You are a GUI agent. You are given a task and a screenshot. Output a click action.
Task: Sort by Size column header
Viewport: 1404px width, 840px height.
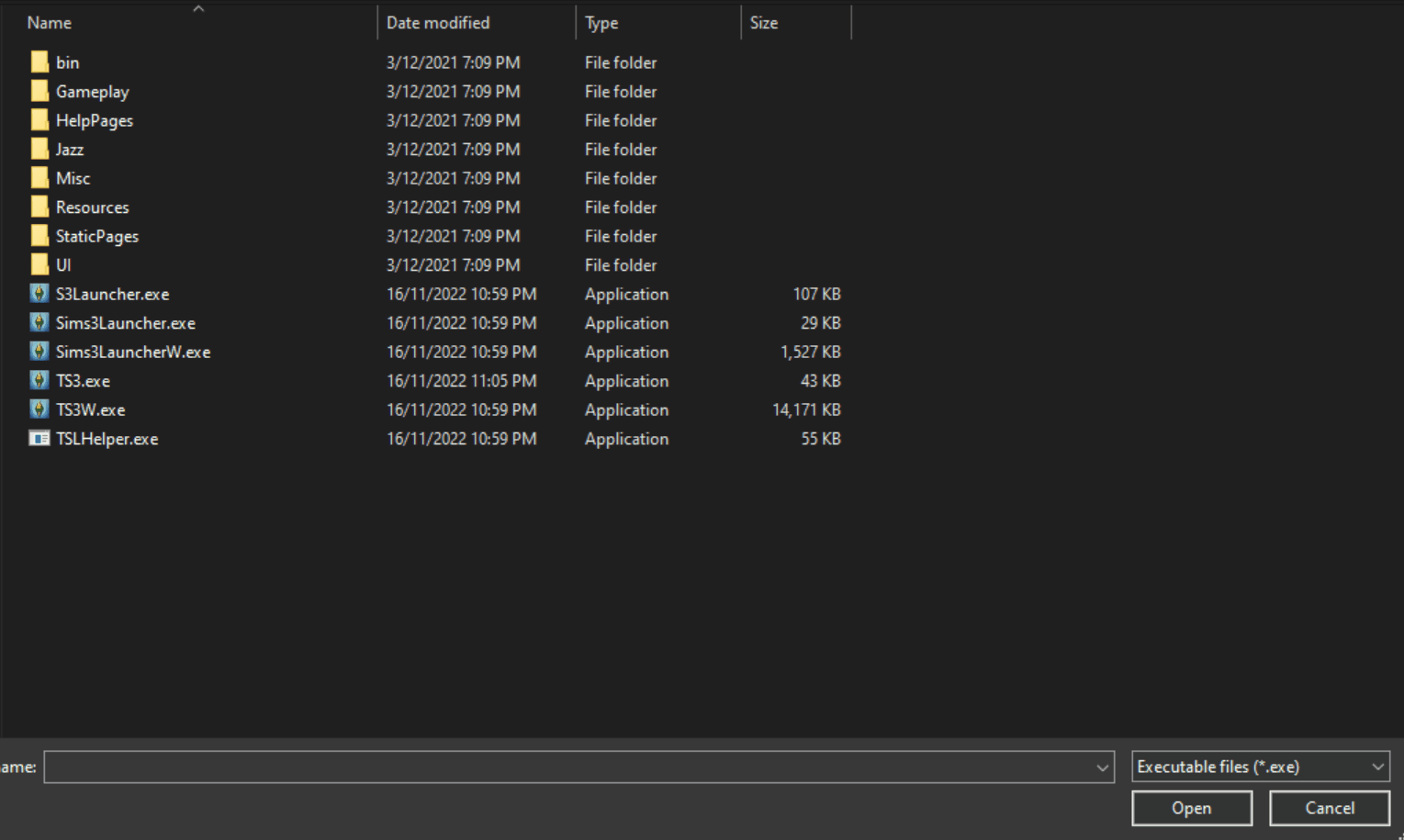pos(763,23)
